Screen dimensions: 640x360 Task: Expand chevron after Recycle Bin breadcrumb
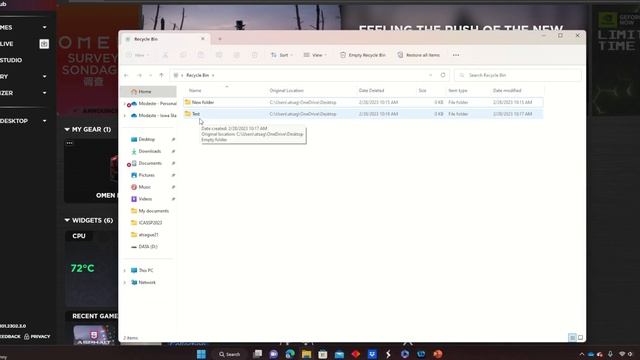tap(213, 76)
